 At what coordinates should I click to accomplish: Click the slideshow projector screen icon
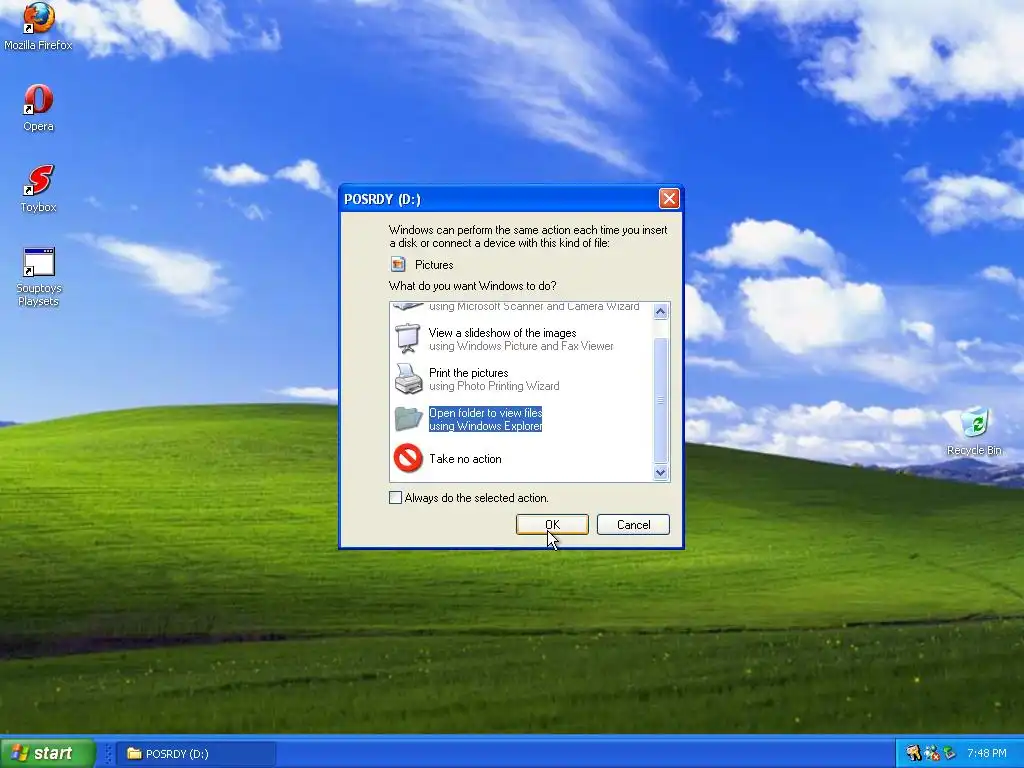(x=408, y=338)
